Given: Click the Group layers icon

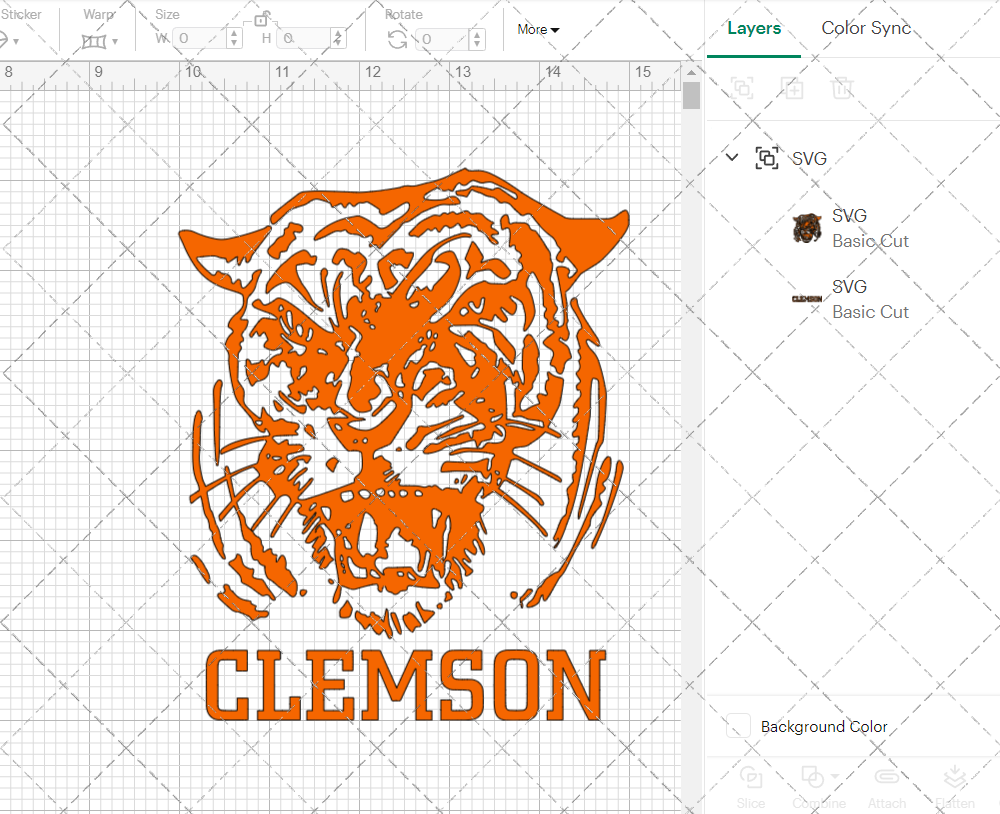Looking at the screenshot, I should 742,88.
